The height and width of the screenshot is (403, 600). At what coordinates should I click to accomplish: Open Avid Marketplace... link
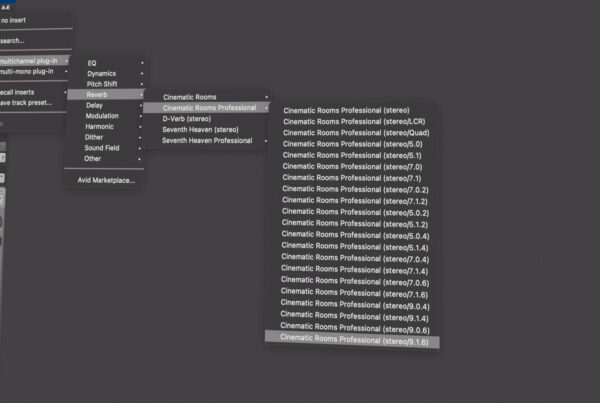(106, 180)
